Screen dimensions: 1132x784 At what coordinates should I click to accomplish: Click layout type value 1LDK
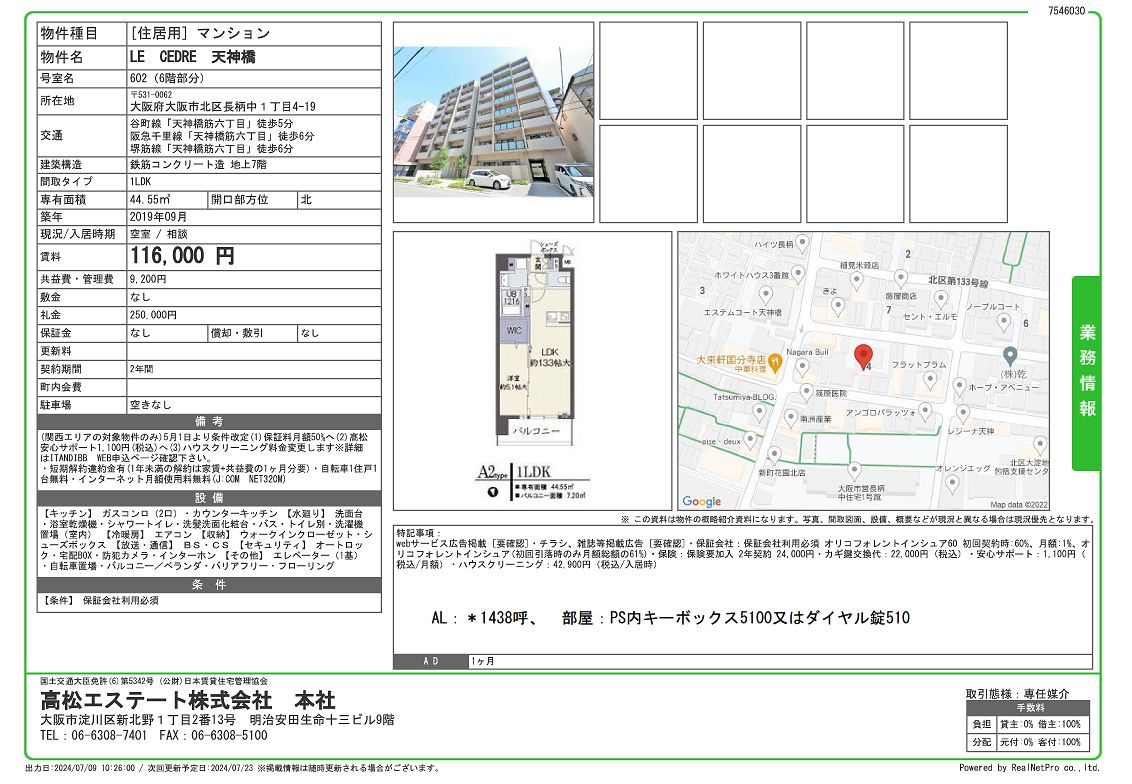click(141, 182)
